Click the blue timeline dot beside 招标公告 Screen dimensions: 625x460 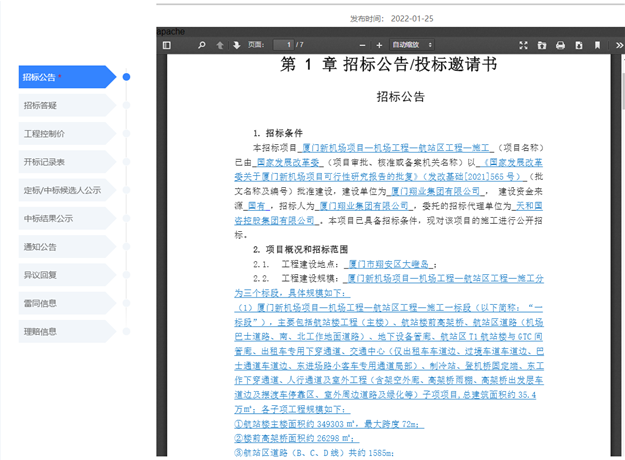pos(126,77)
